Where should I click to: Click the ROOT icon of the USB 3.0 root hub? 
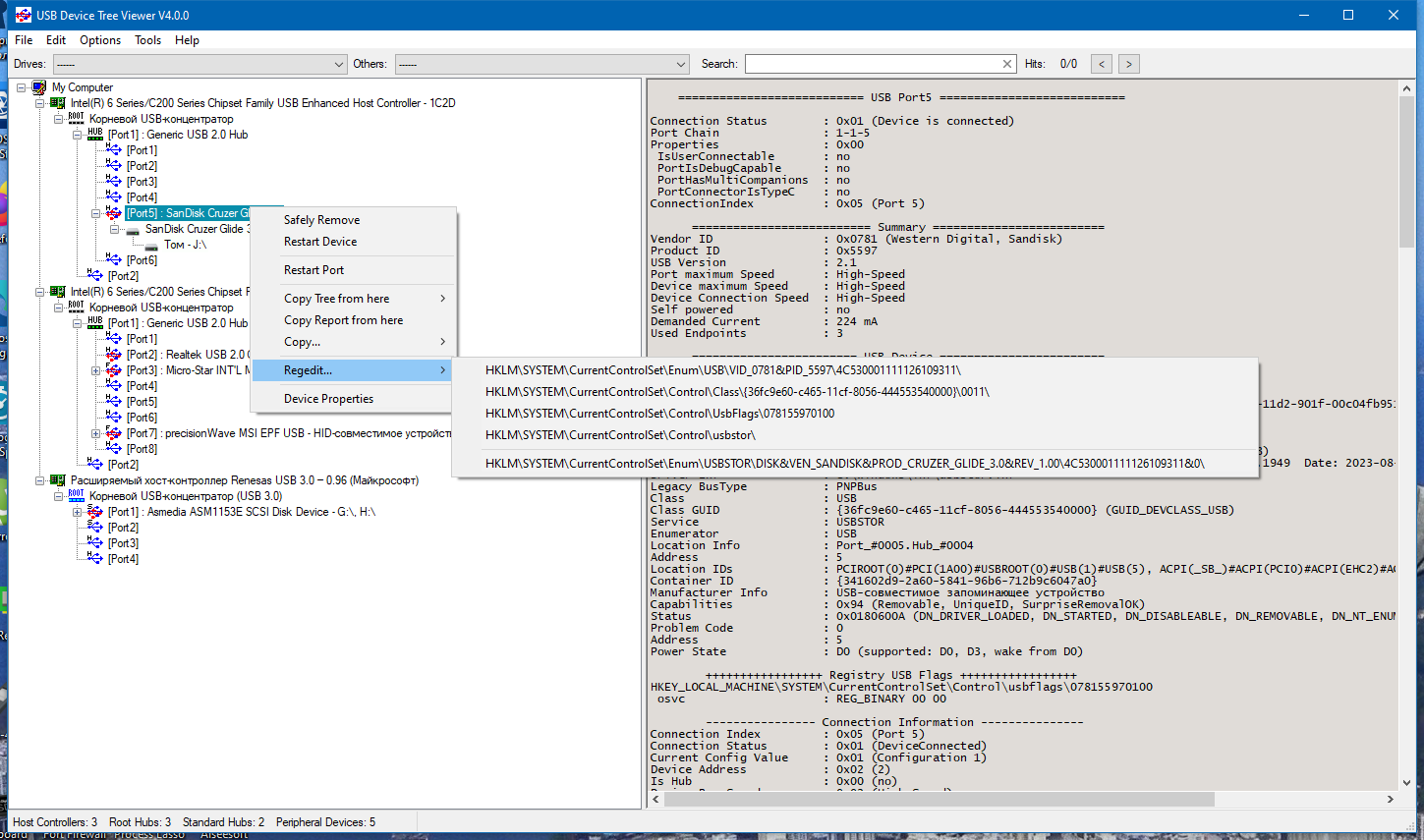point(77,496)
